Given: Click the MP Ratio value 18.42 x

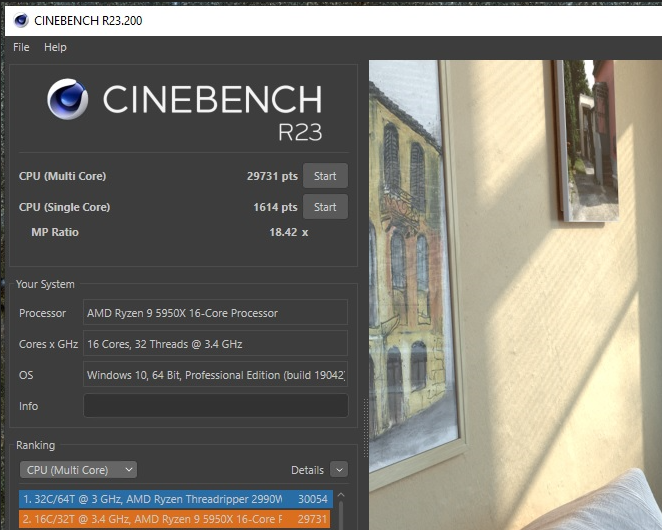Looking at the screenshot, I should coord(289,232).
